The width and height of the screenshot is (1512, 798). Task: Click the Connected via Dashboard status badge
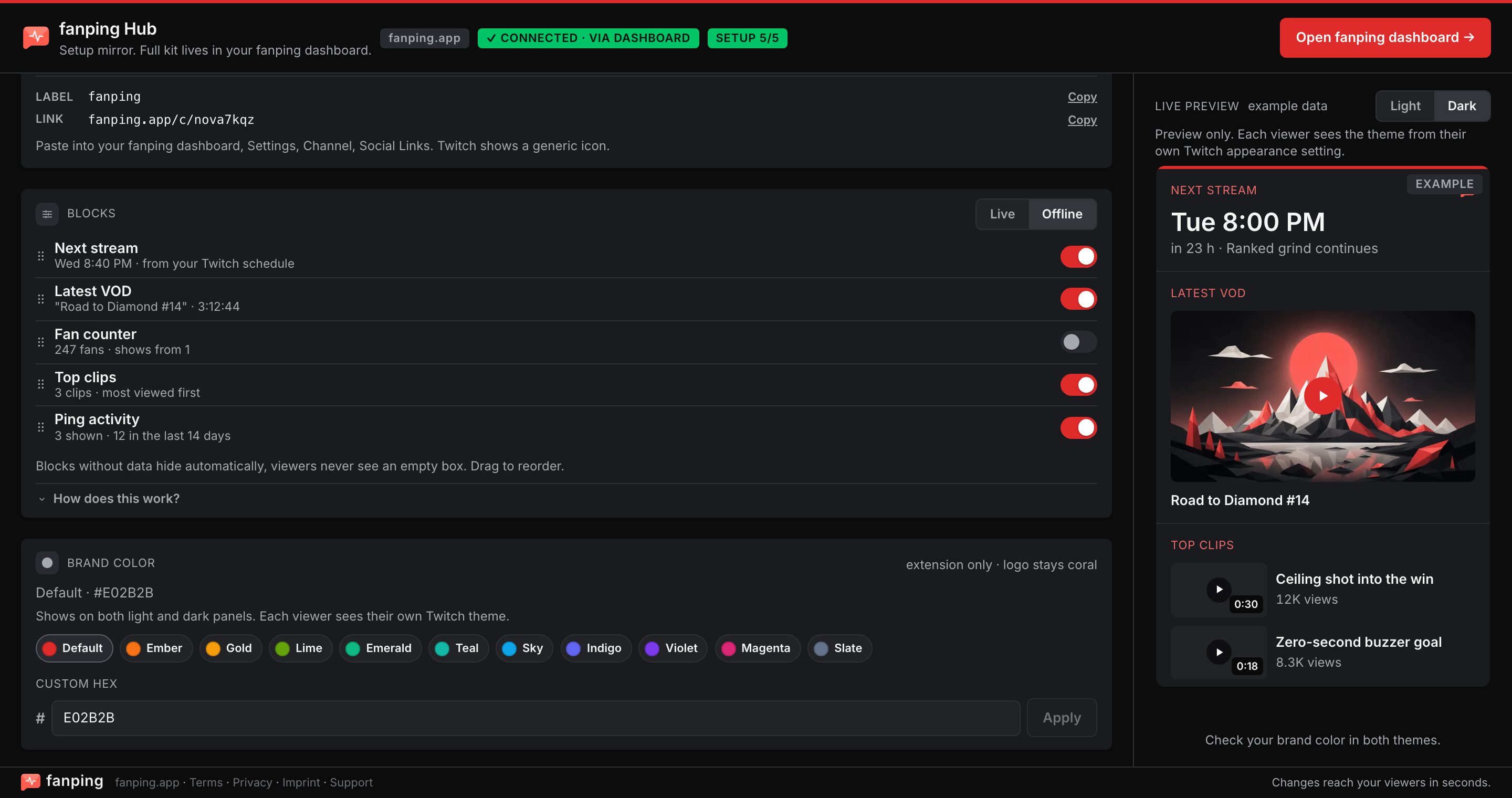[588, 38]
